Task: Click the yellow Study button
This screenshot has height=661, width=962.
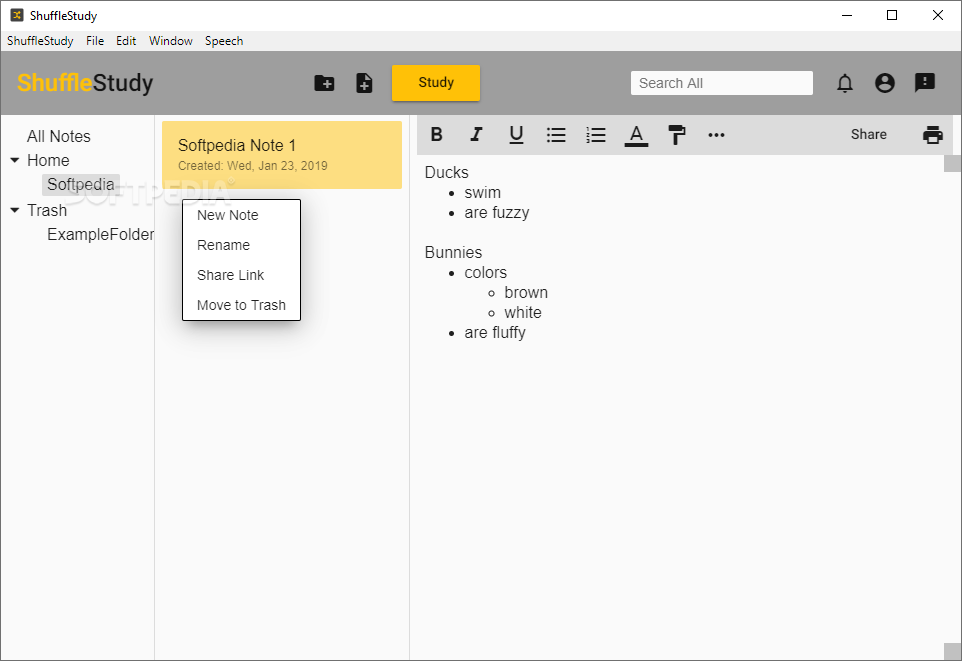Action: [x=436, y=82]
